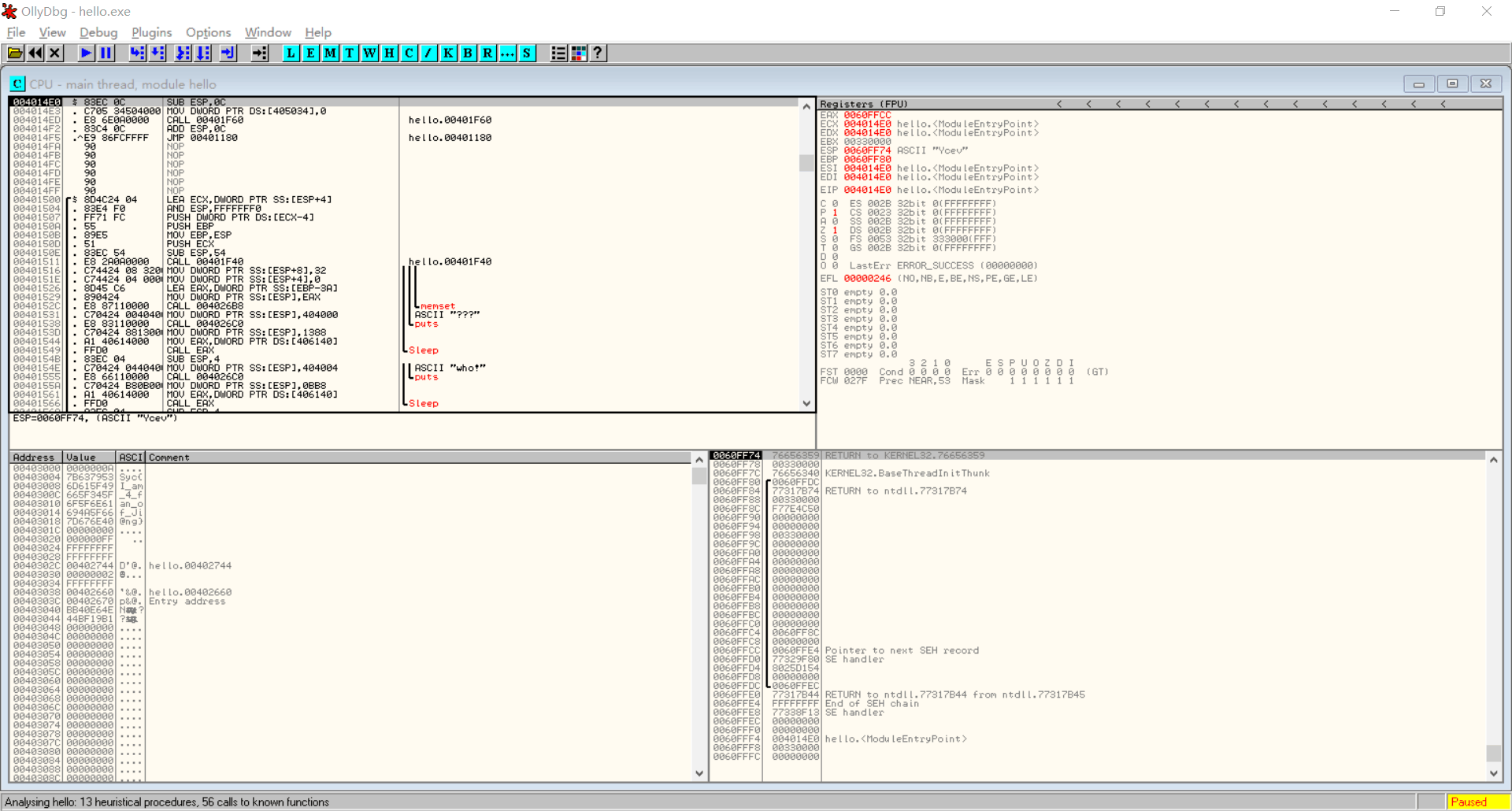Toggle the Z flag value

point(835,231)
